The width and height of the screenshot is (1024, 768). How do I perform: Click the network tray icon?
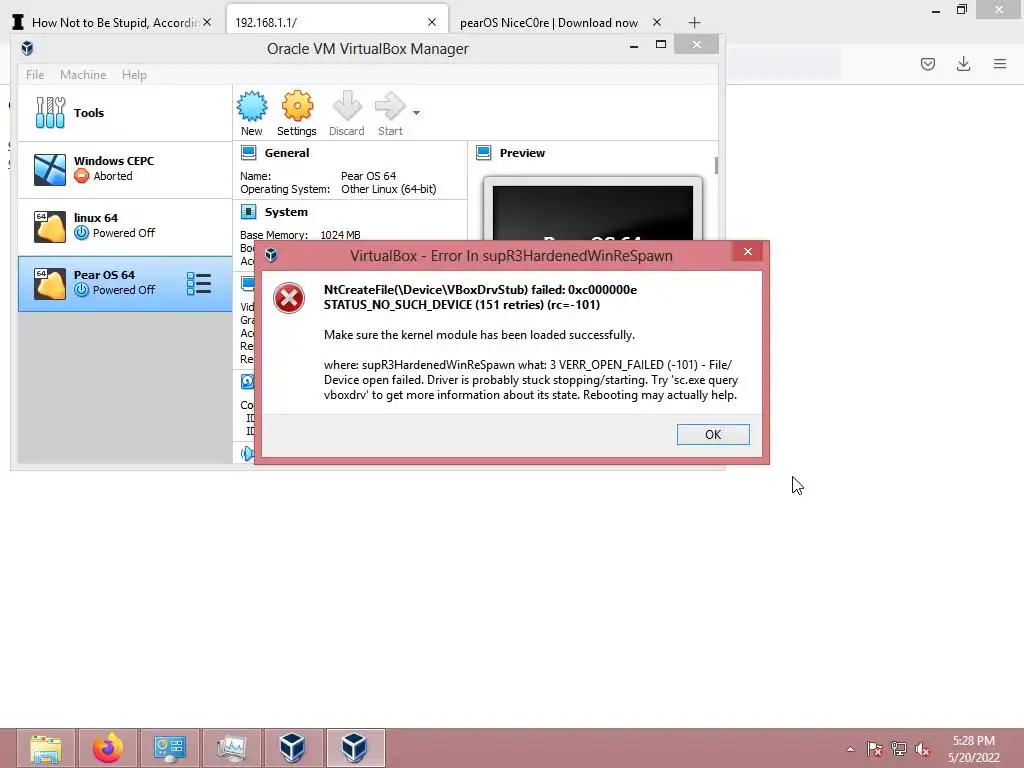pos(899,749)
